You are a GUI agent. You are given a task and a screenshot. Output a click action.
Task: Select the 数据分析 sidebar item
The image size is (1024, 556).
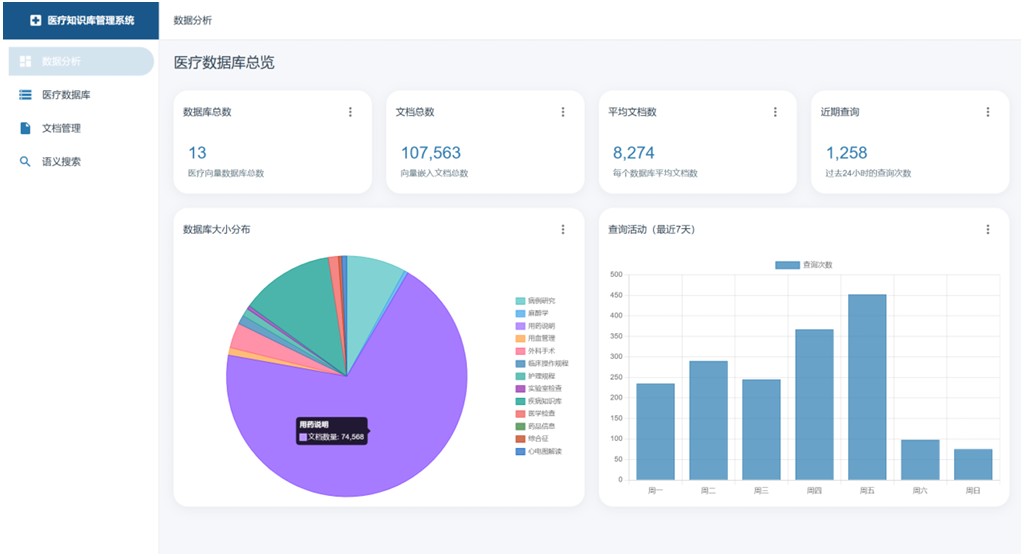(x=81, y=61)
